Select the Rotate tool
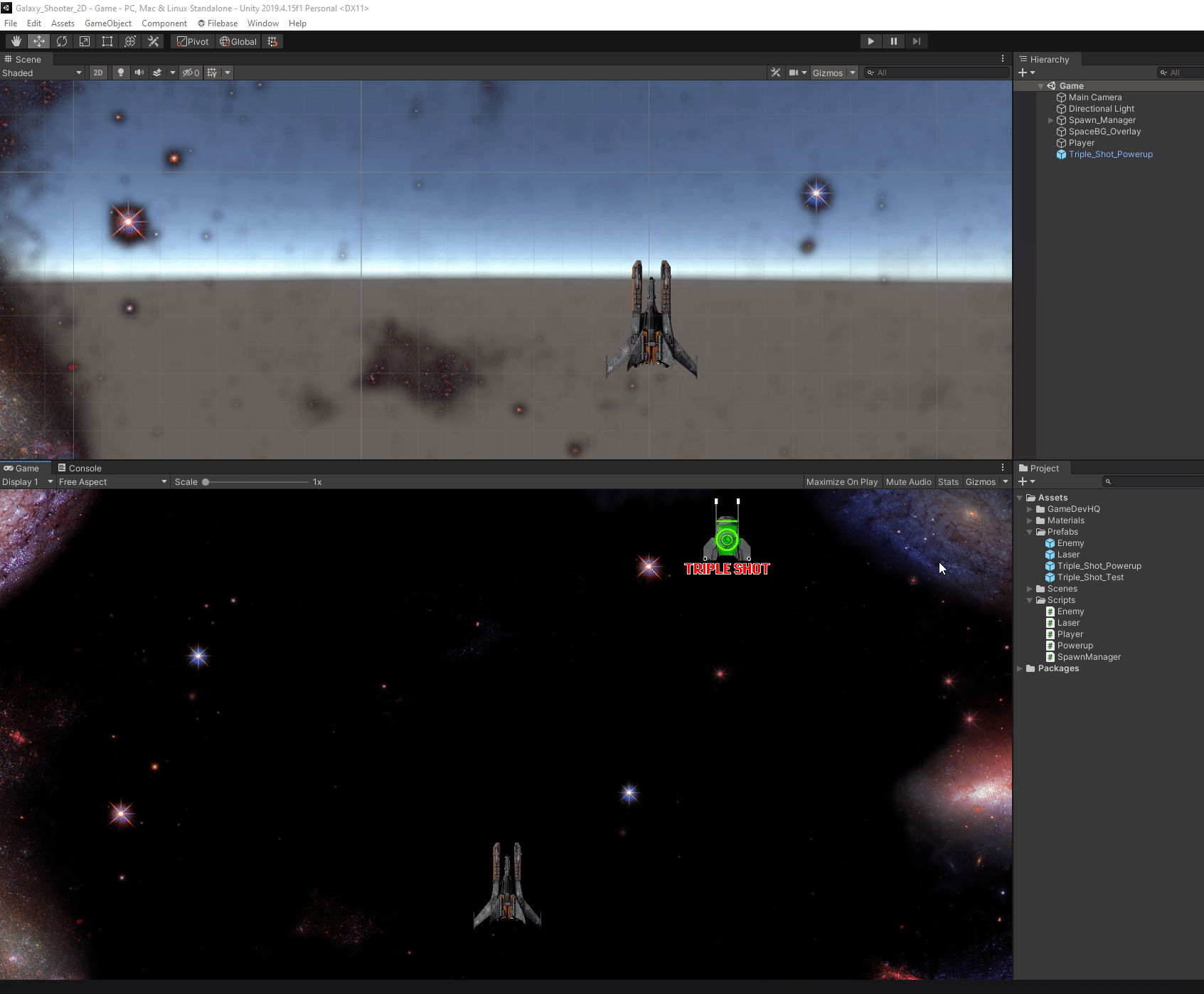 point(61,41)
